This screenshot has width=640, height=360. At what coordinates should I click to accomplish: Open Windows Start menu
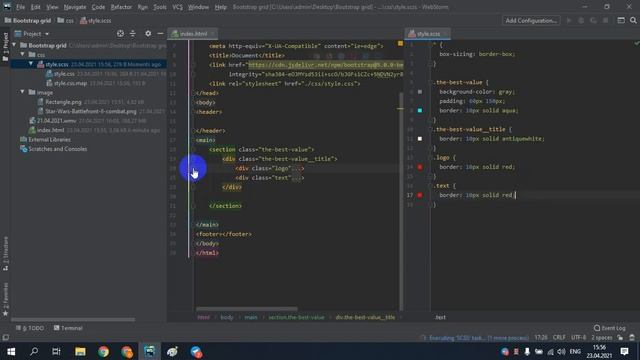pos(11,351)
